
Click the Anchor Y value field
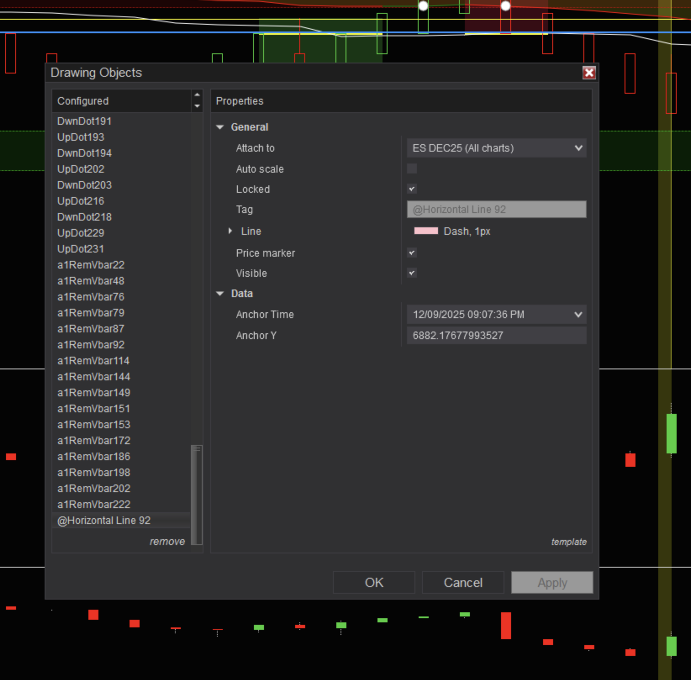[x=496, y=336]
